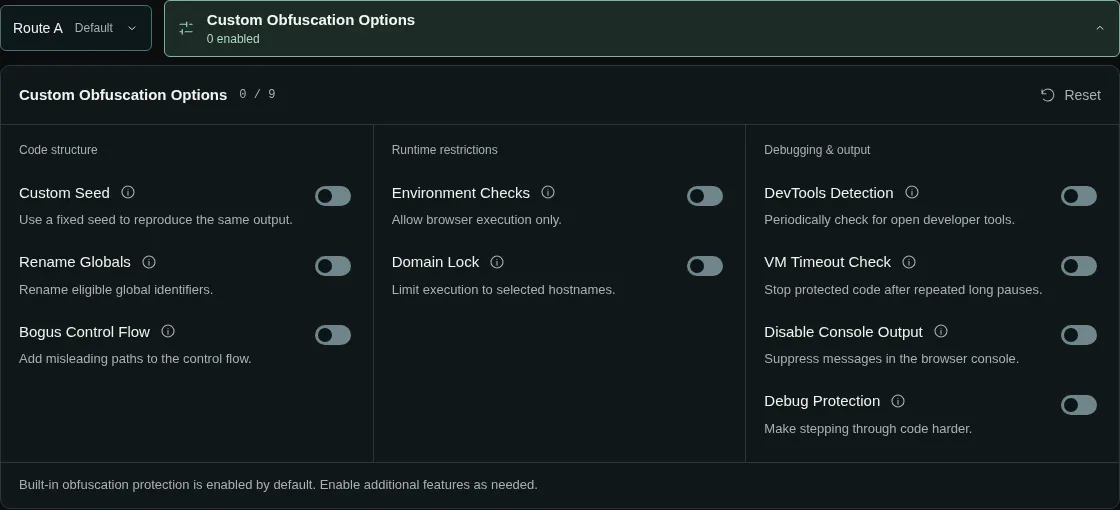
Task: Click the Rename Globals label
Action: point(75,262)
